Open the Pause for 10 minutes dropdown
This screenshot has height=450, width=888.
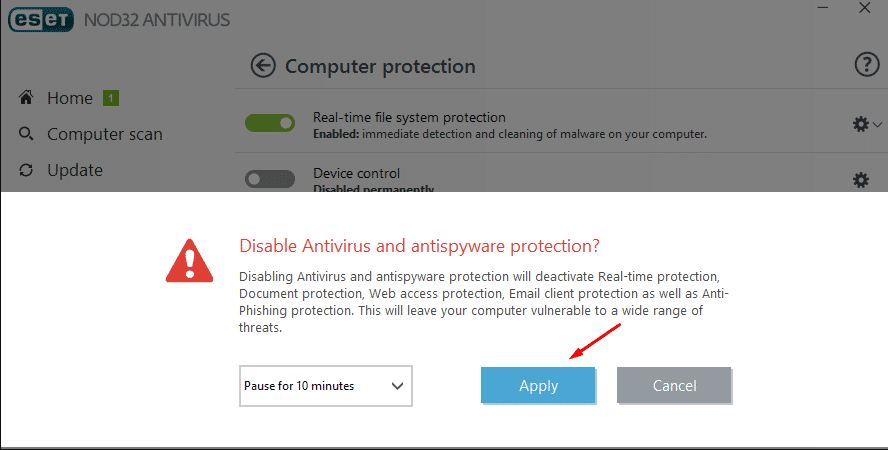[x=326, y=386]
